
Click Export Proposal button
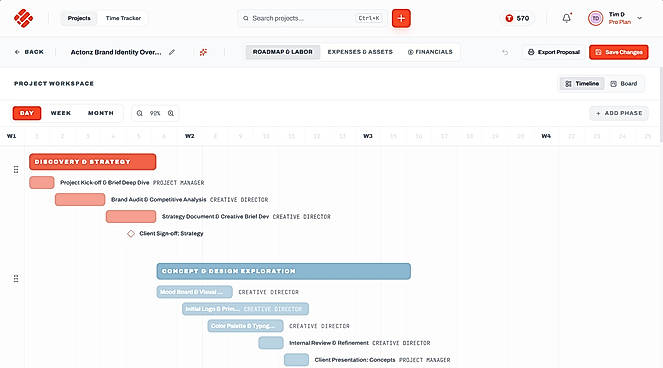[554, 52]
